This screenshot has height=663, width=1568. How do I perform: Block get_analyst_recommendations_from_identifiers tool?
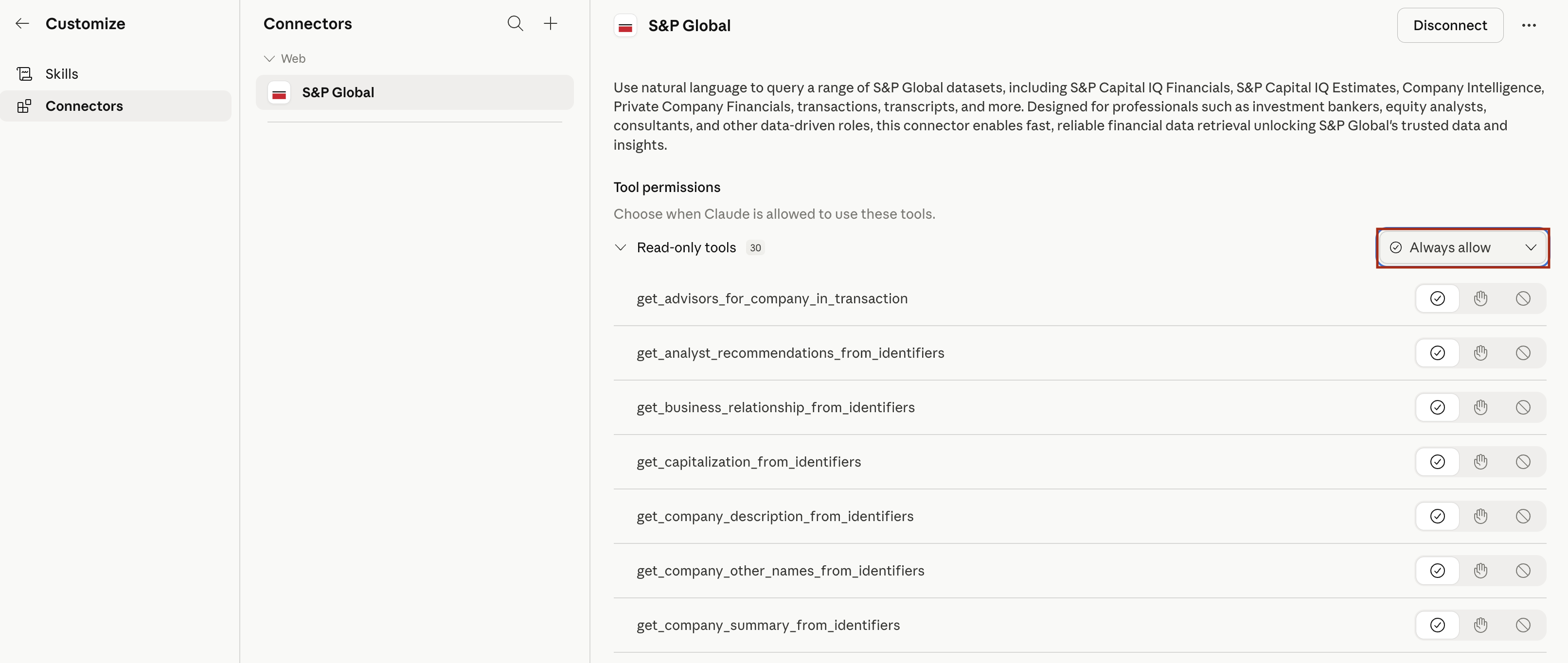(1523, 353)
